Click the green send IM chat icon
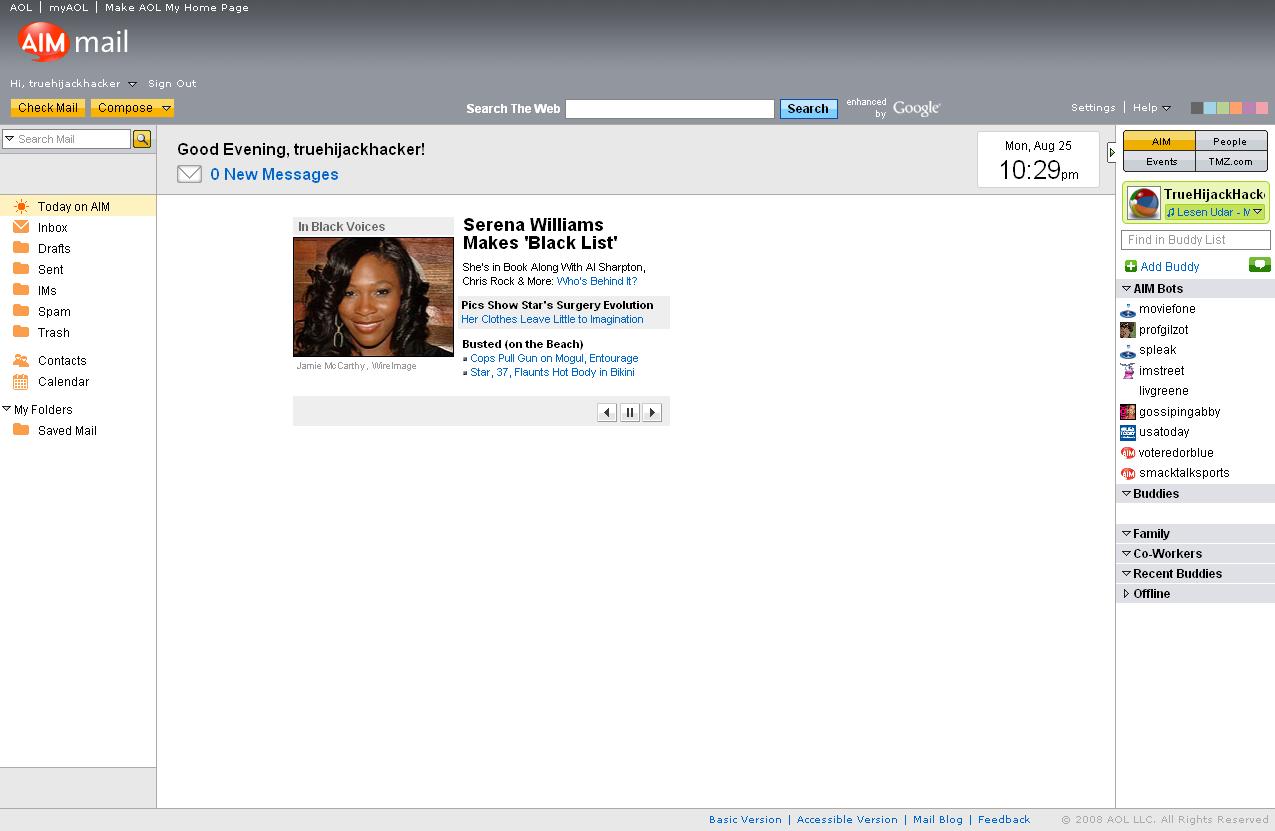Image resolution: width=1275 pixels, height=831 pixels. [x=1259, y=265]
